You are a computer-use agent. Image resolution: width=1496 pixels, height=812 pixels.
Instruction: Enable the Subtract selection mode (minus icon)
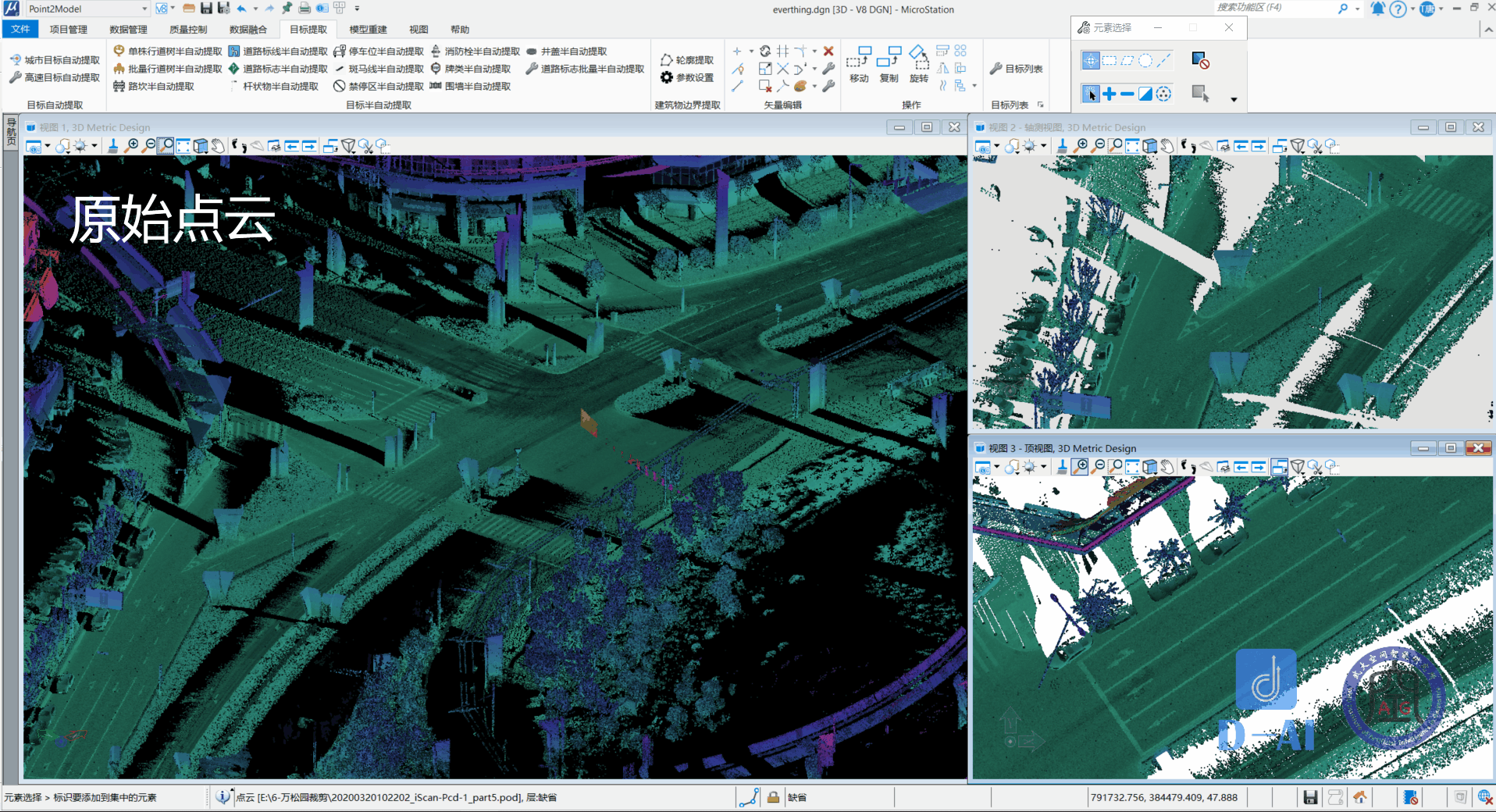pyautogui.click(x=1127, y=94)
